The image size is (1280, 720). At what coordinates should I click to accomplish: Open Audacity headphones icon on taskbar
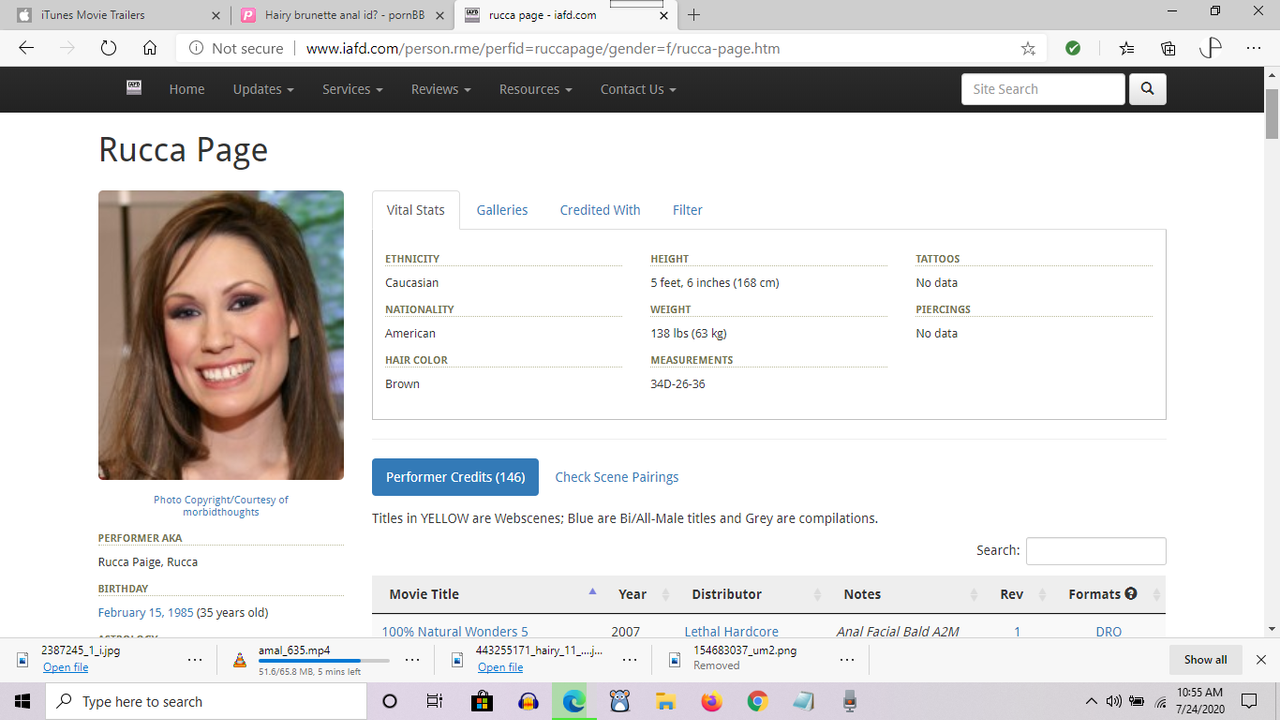point(528,701)
